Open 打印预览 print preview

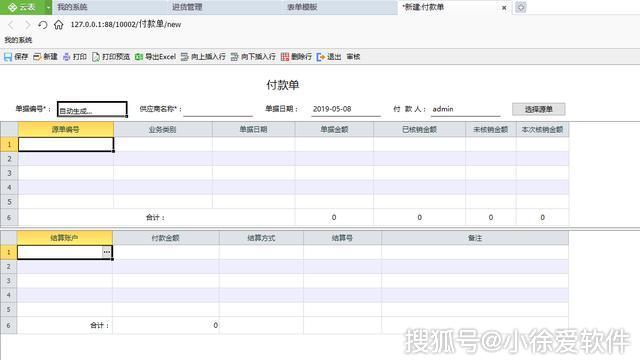coord(111,57)
